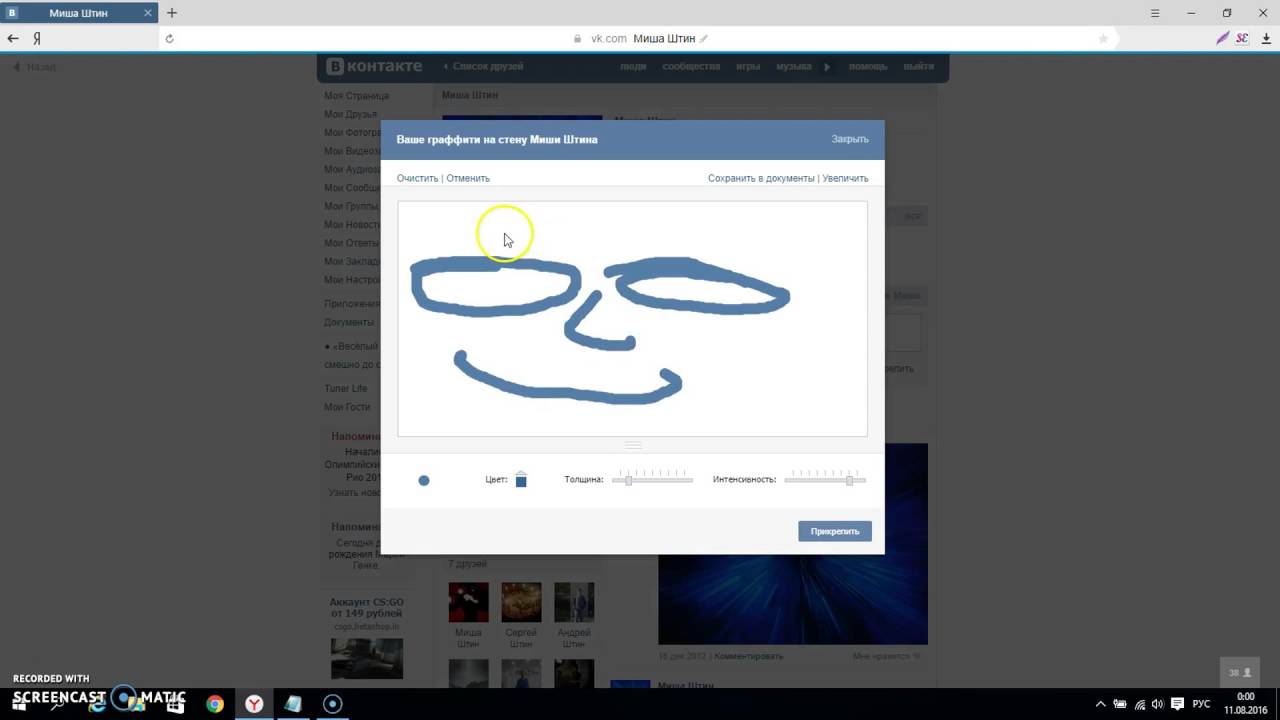The height and width of the screenshot is (720, 1280).
Task: Open the notepad-like app in taskbar
Action: (293, 704)
